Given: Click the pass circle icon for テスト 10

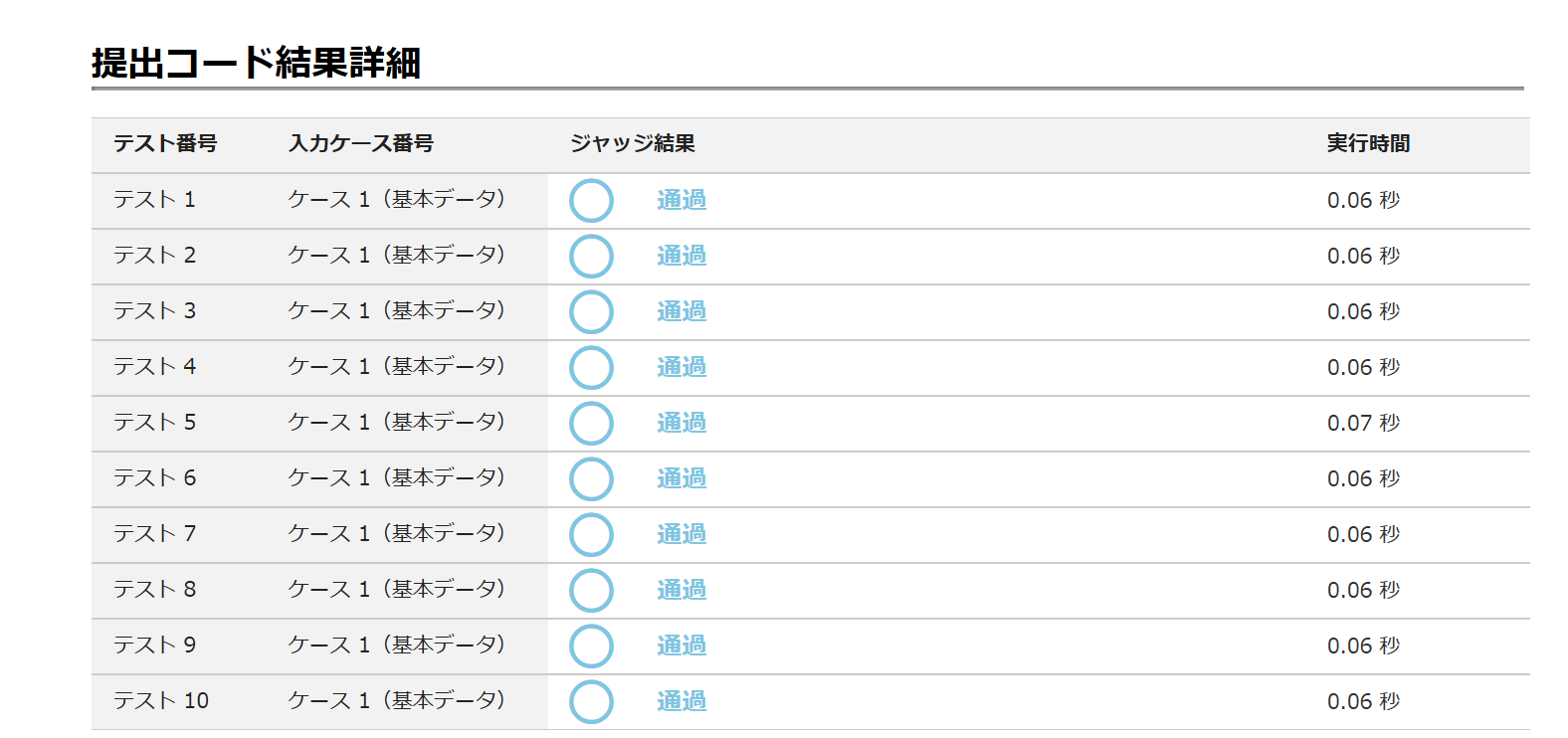Looking at the screenshot, I should pos(591,701).
